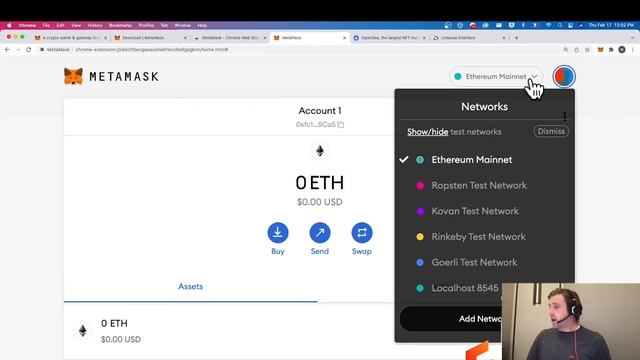Click the browser forward arrow
This screenshot has height=360, width=640.
pos(18,50)
